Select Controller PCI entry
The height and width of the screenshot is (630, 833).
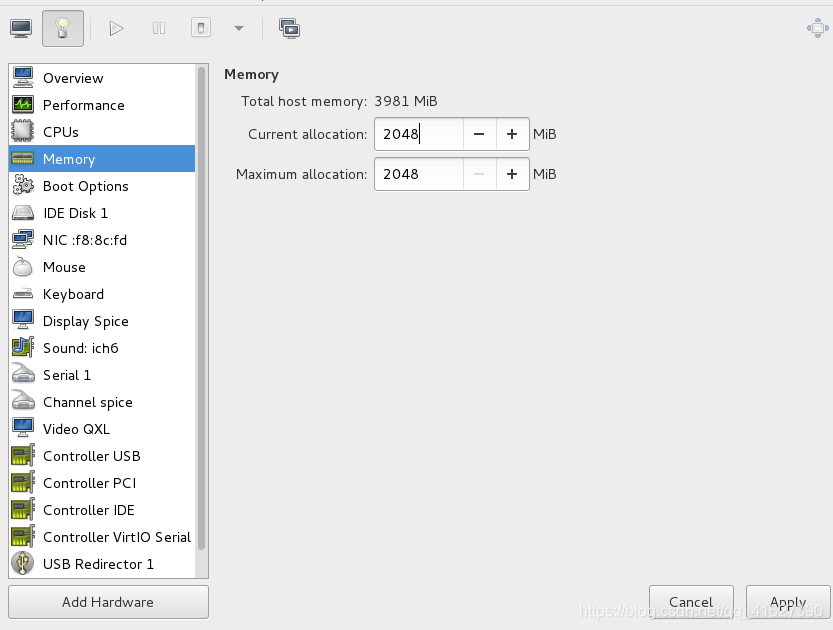[102, 483]
